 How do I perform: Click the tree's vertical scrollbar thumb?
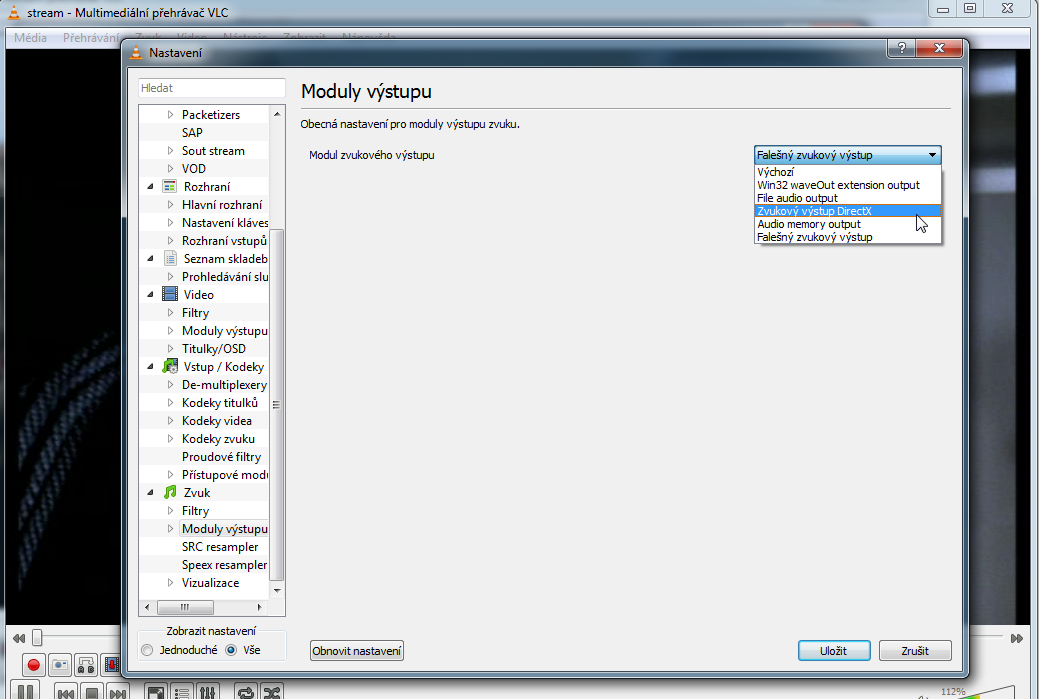[277, 404]
